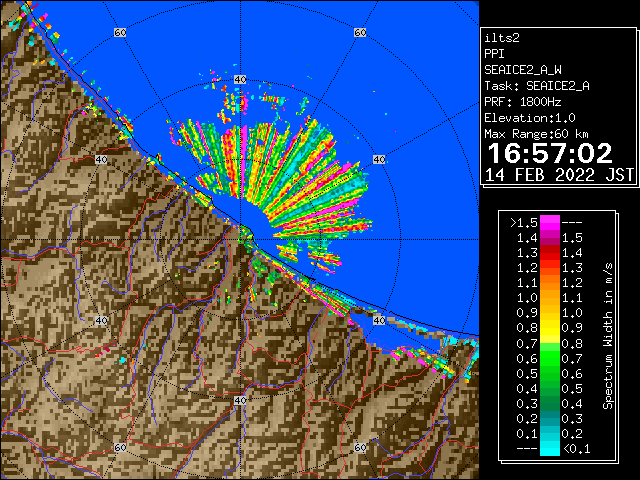Click the '0.1' label in legend's left column
The height and width of the screenshot is (480, 640).
[527, 433]
